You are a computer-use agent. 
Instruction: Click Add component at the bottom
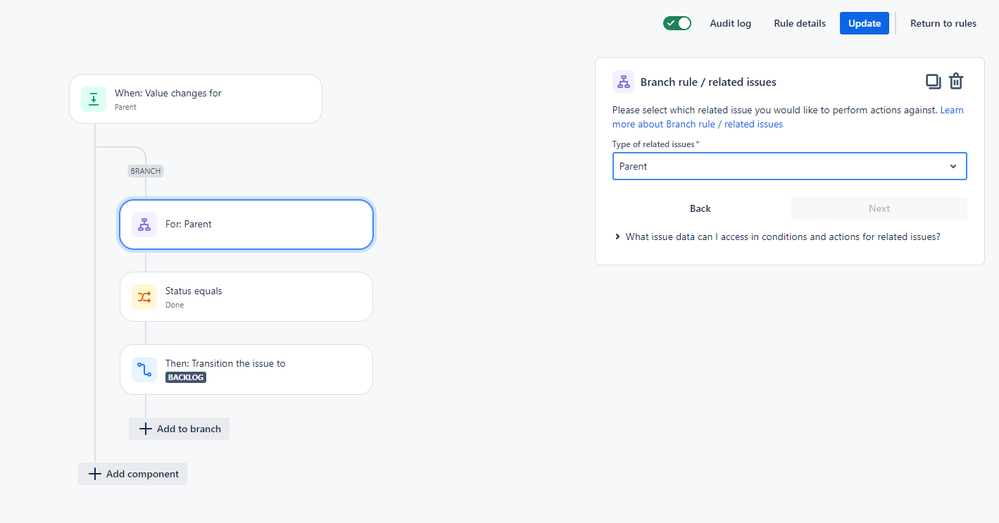(133, 474)
